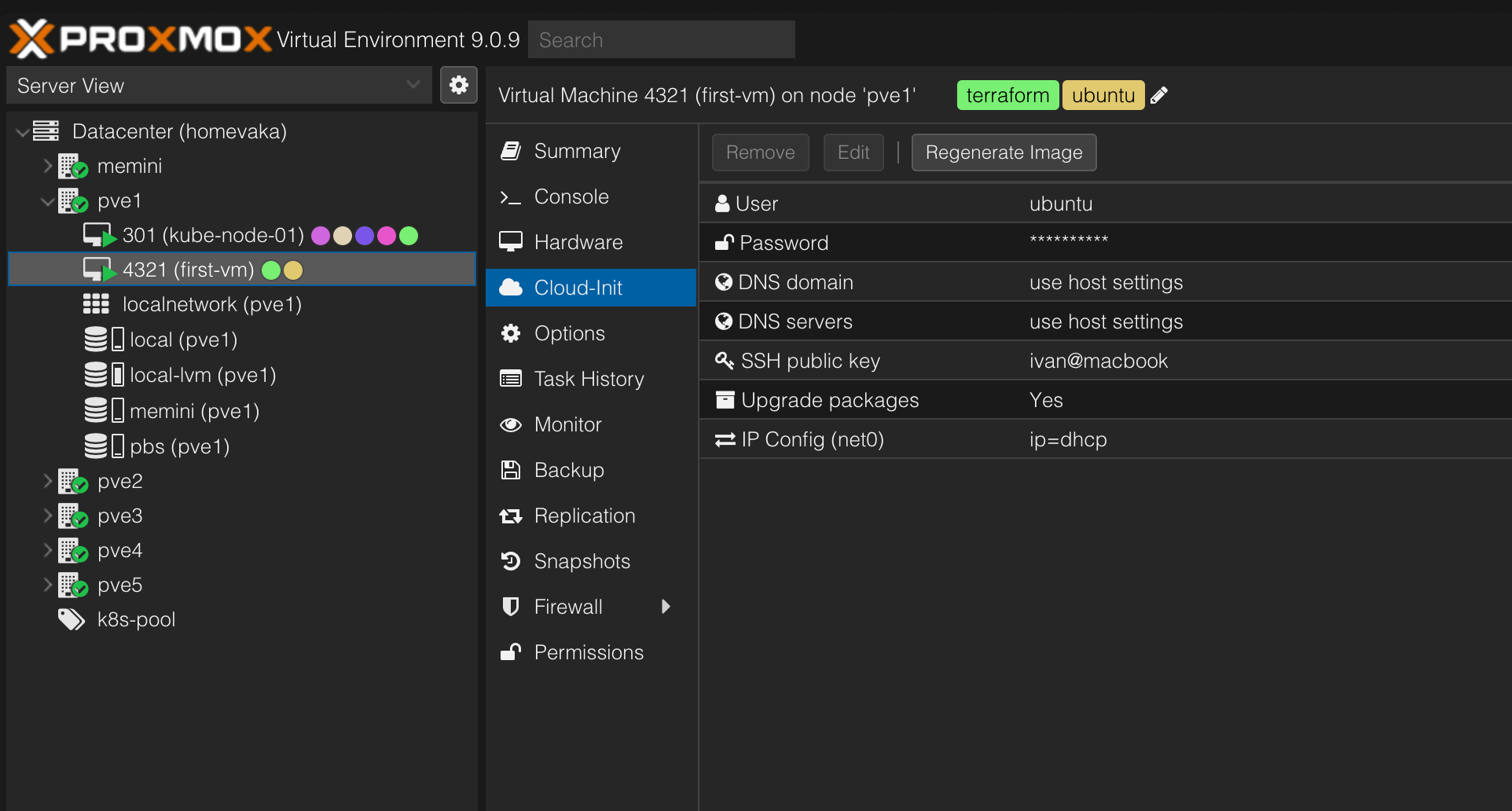Open the Permissions panel
This screenshot has width=1512, height=811.
pos(588,652)
